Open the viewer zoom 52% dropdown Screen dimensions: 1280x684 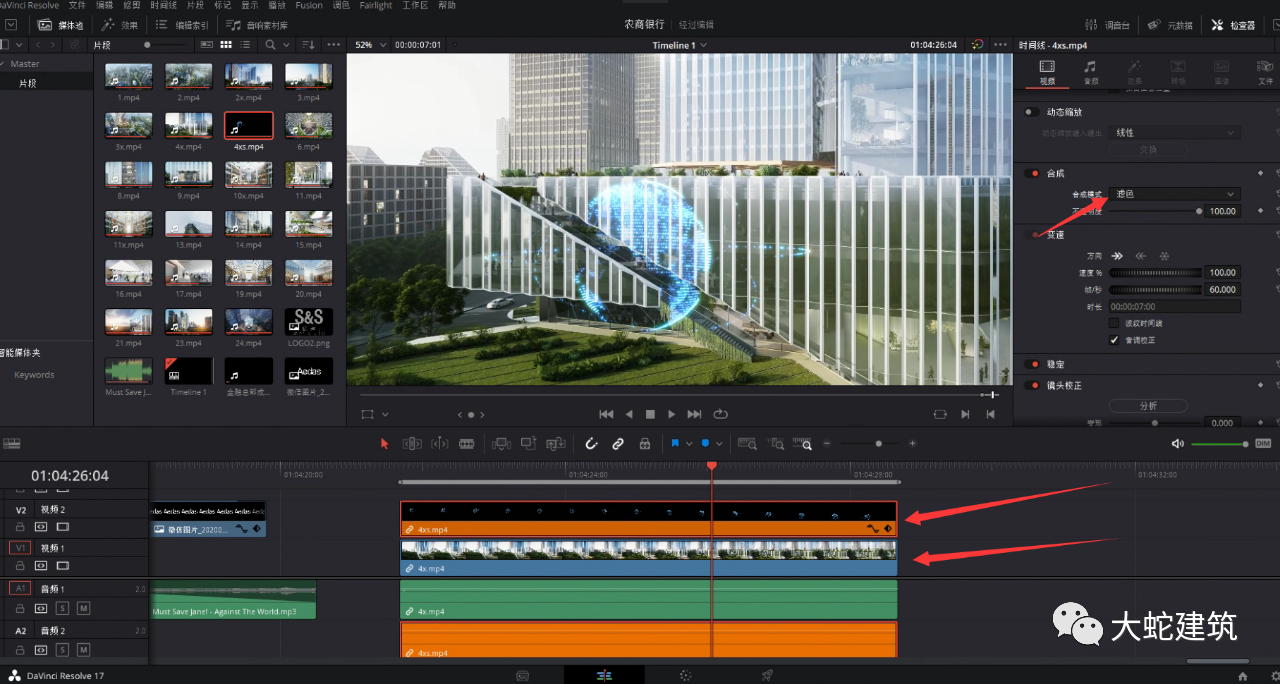(x=368, y=45)
